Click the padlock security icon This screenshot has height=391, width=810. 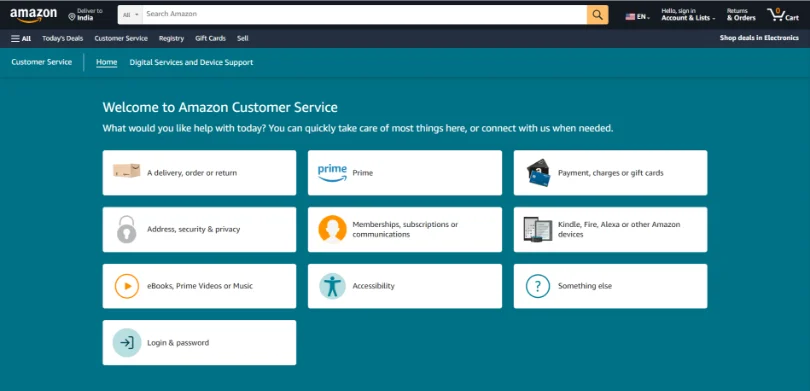pos(127,229)
